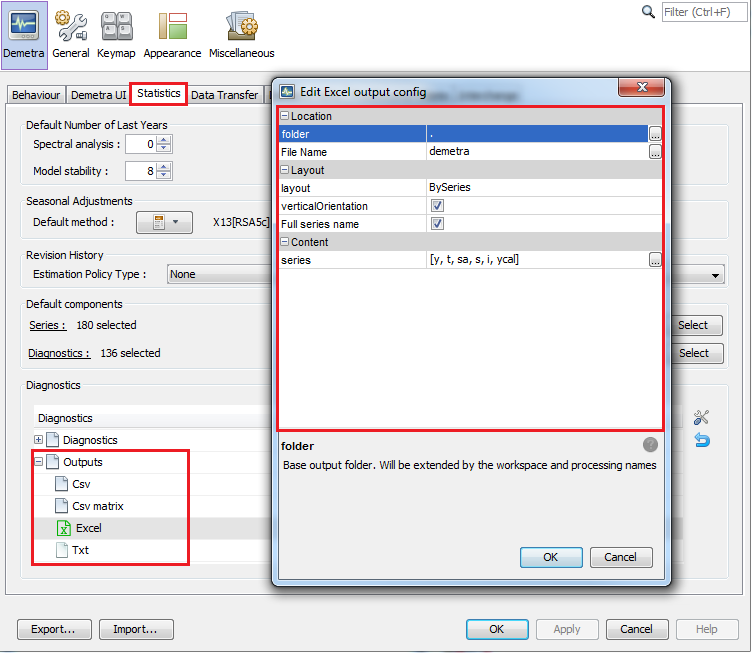The image size is (752, 653).
Task: Switch to the Data Transfer tab
Action: (224, 95)
